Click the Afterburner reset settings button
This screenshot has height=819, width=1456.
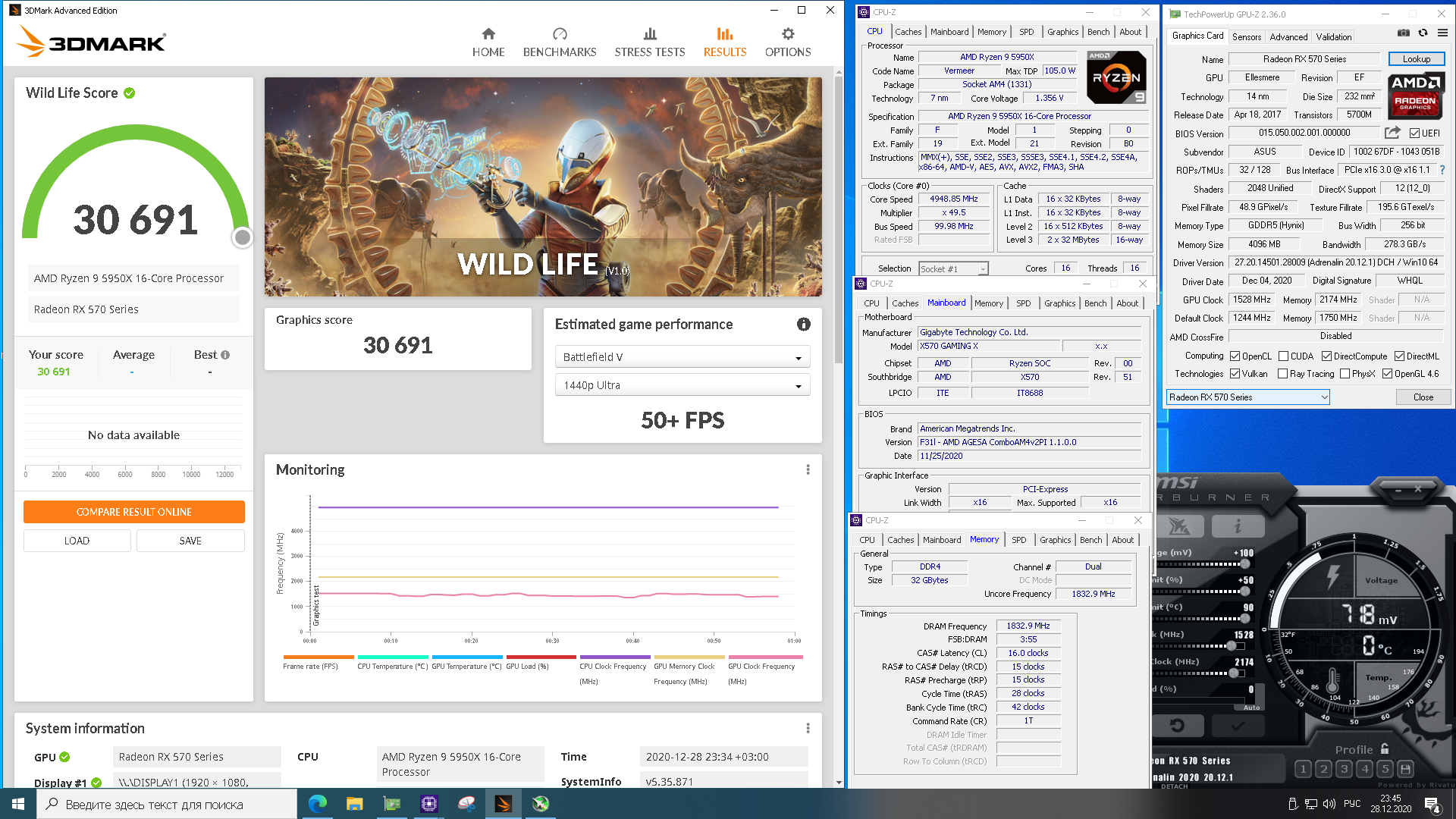(x=1177, y=726)
